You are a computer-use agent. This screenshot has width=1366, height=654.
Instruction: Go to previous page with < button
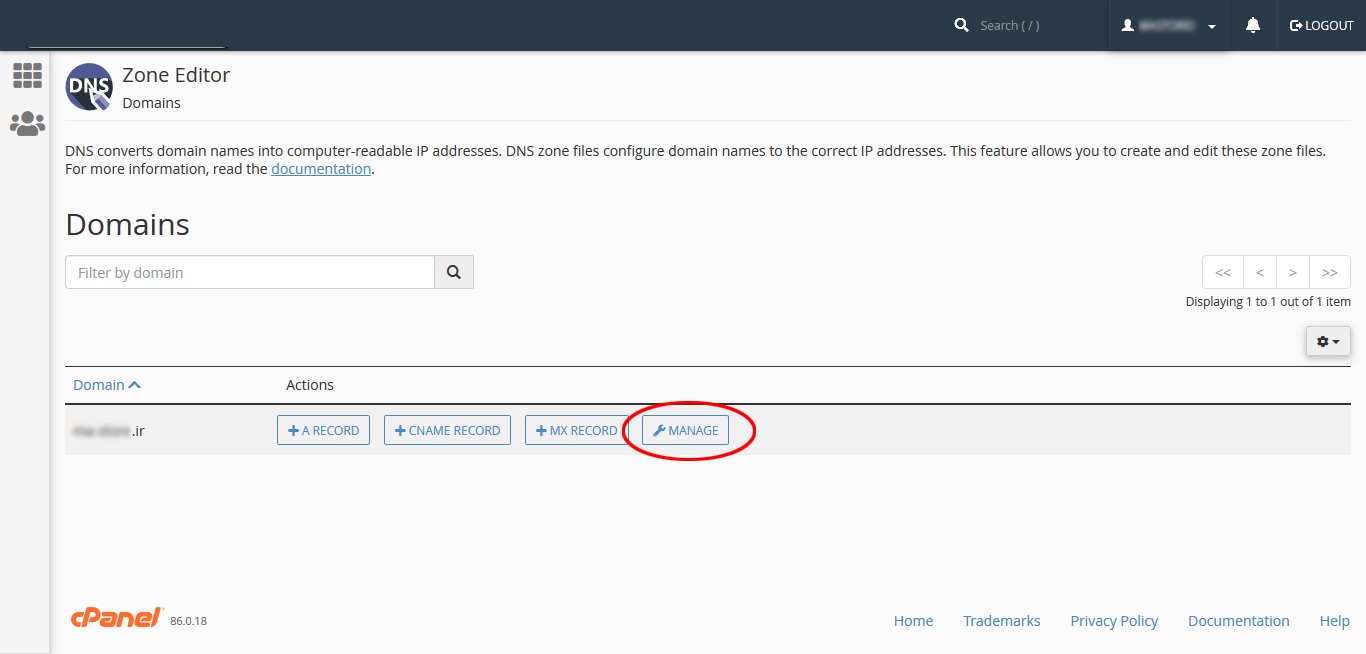coord(1260,272)
